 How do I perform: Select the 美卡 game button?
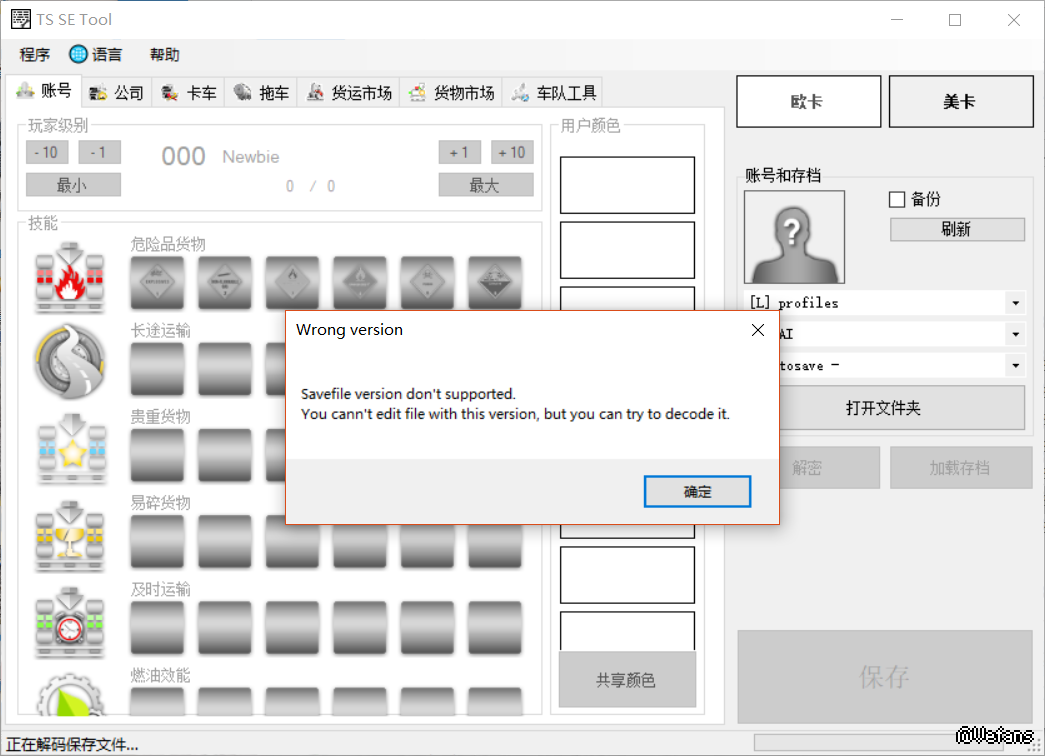point(961,101)
